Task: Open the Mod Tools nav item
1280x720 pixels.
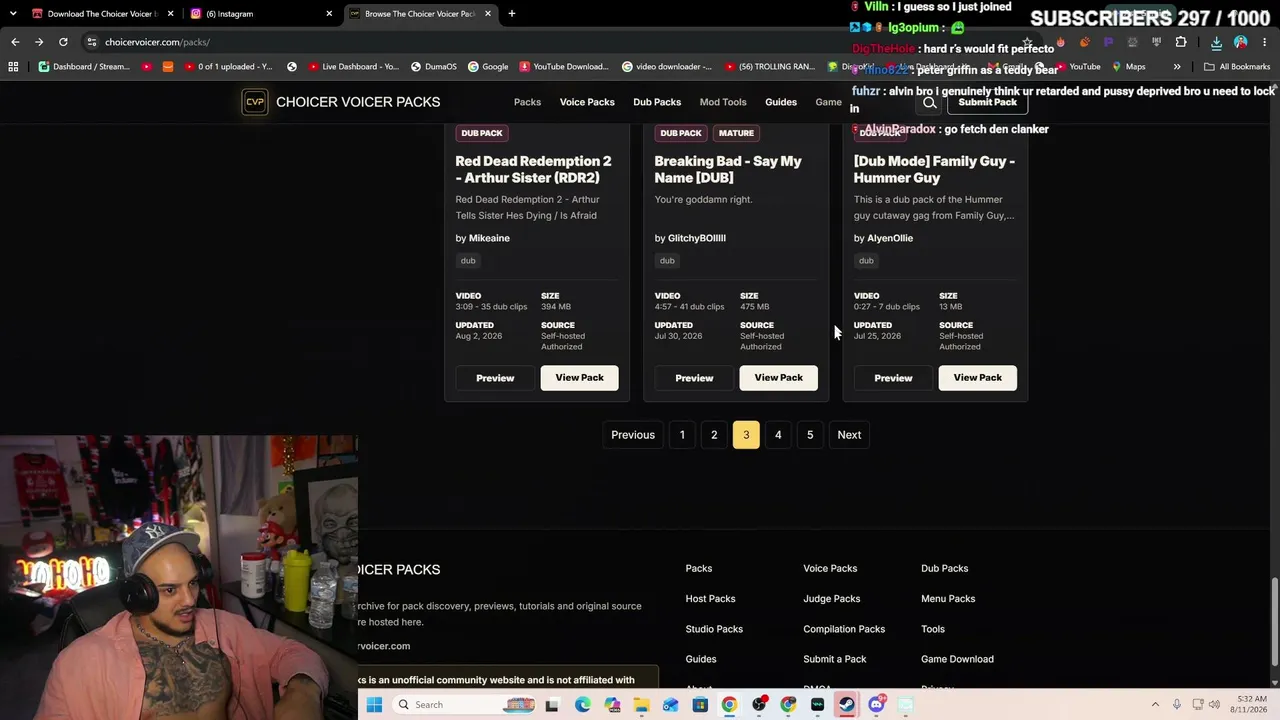Action: coord(723,102)
